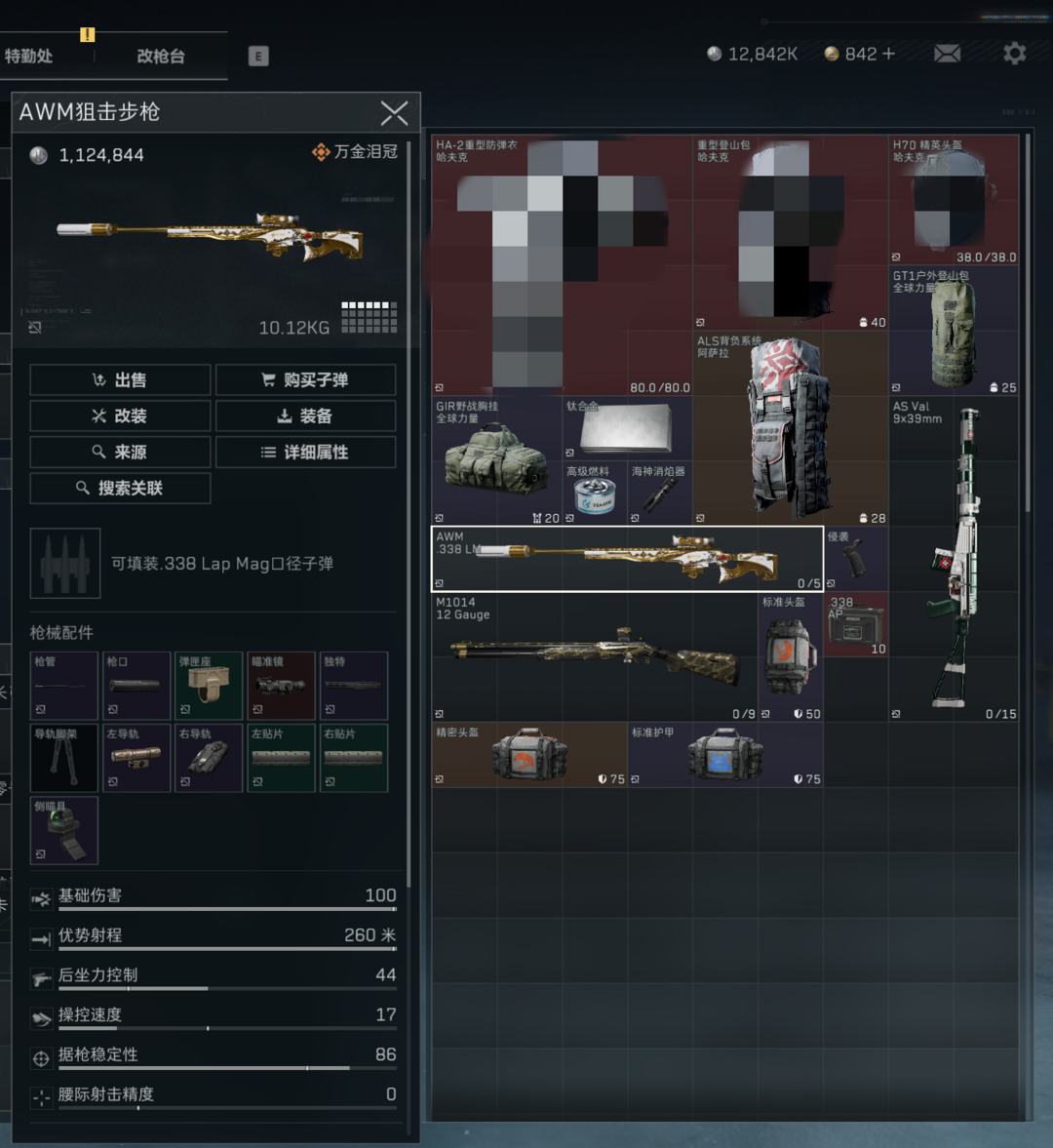
Task: Select the 瞄准镜 scope attachment slot
Action: pyautogui.click(x=282, y=686)
